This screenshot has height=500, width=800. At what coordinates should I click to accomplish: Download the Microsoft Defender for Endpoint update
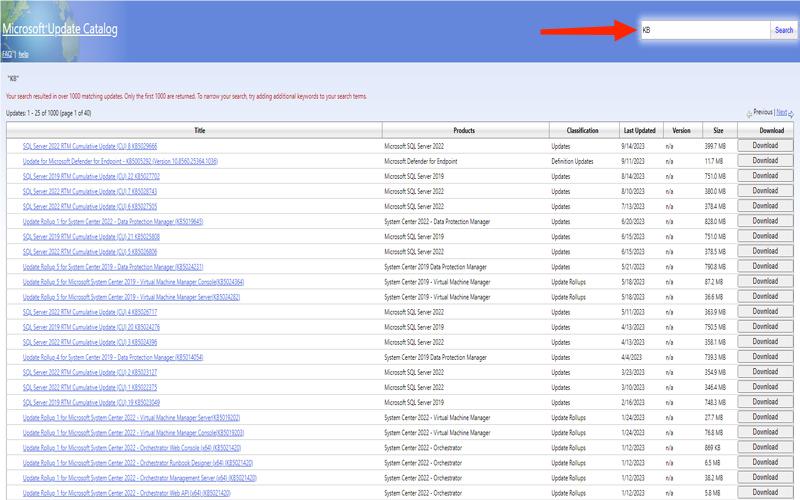click(x=765, y=161)
